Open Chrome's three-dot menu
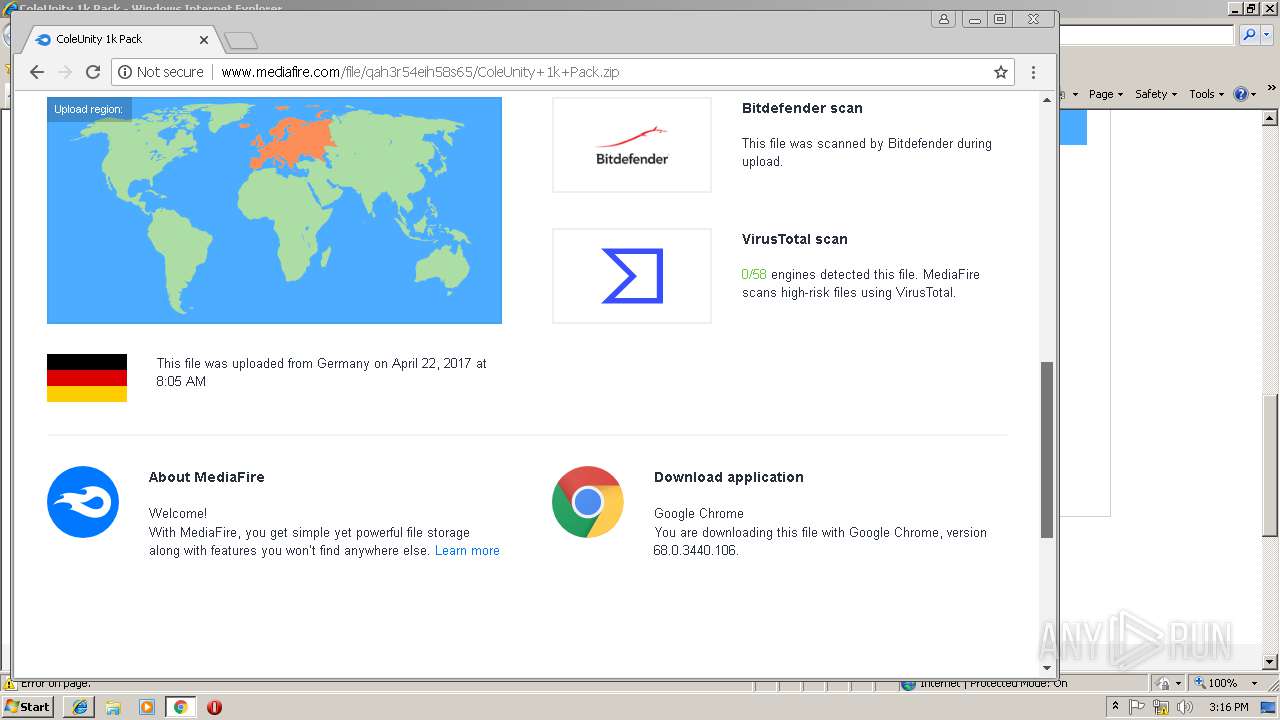Screen dimensions: 1280x720 click(1033, 72)
